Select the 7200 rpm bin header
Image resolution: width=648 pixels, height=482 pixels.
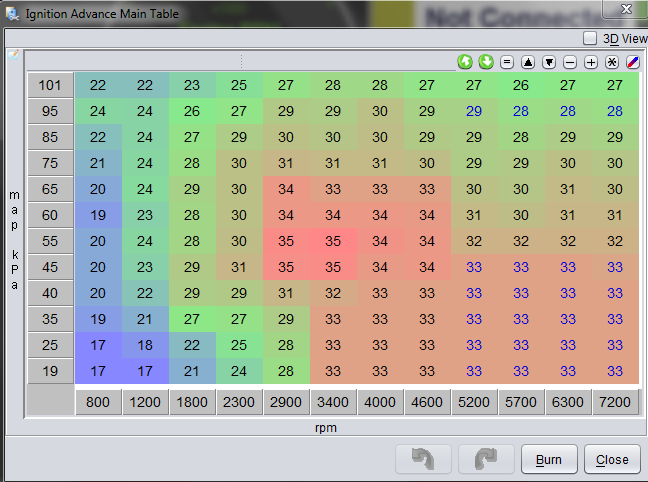[x=615, y=402]
